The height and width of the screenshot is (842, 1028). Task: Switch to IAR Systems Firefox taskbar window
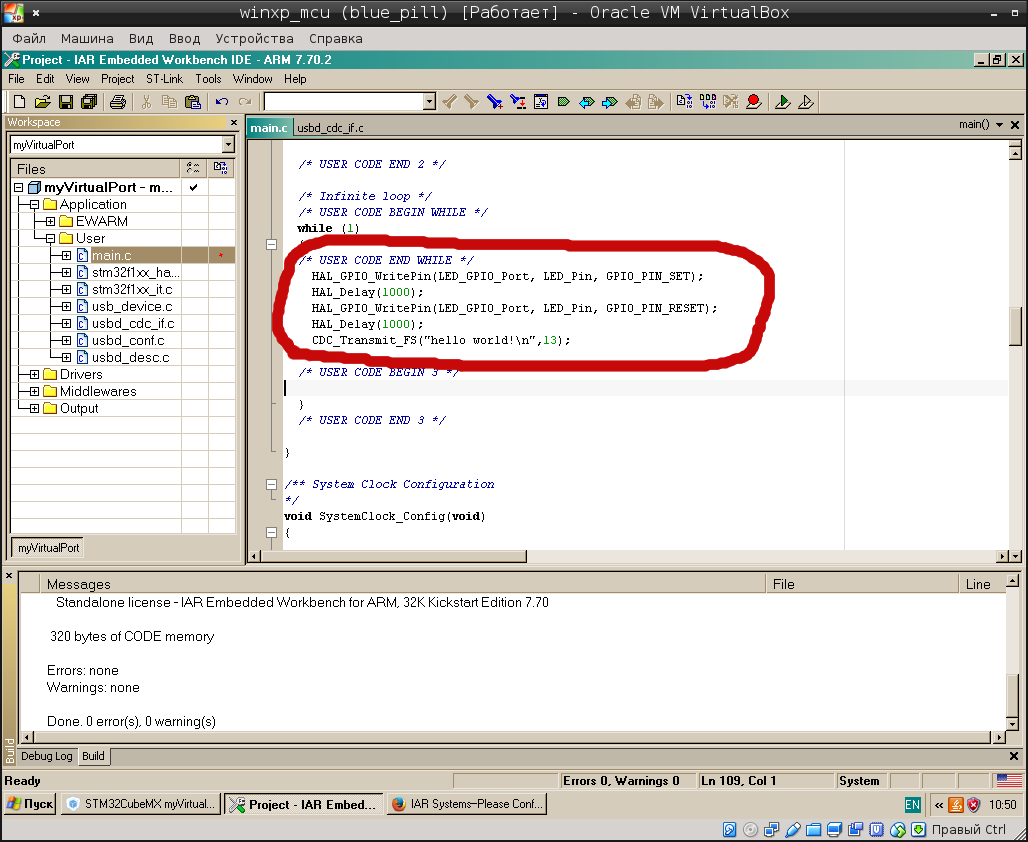point(467,804)
